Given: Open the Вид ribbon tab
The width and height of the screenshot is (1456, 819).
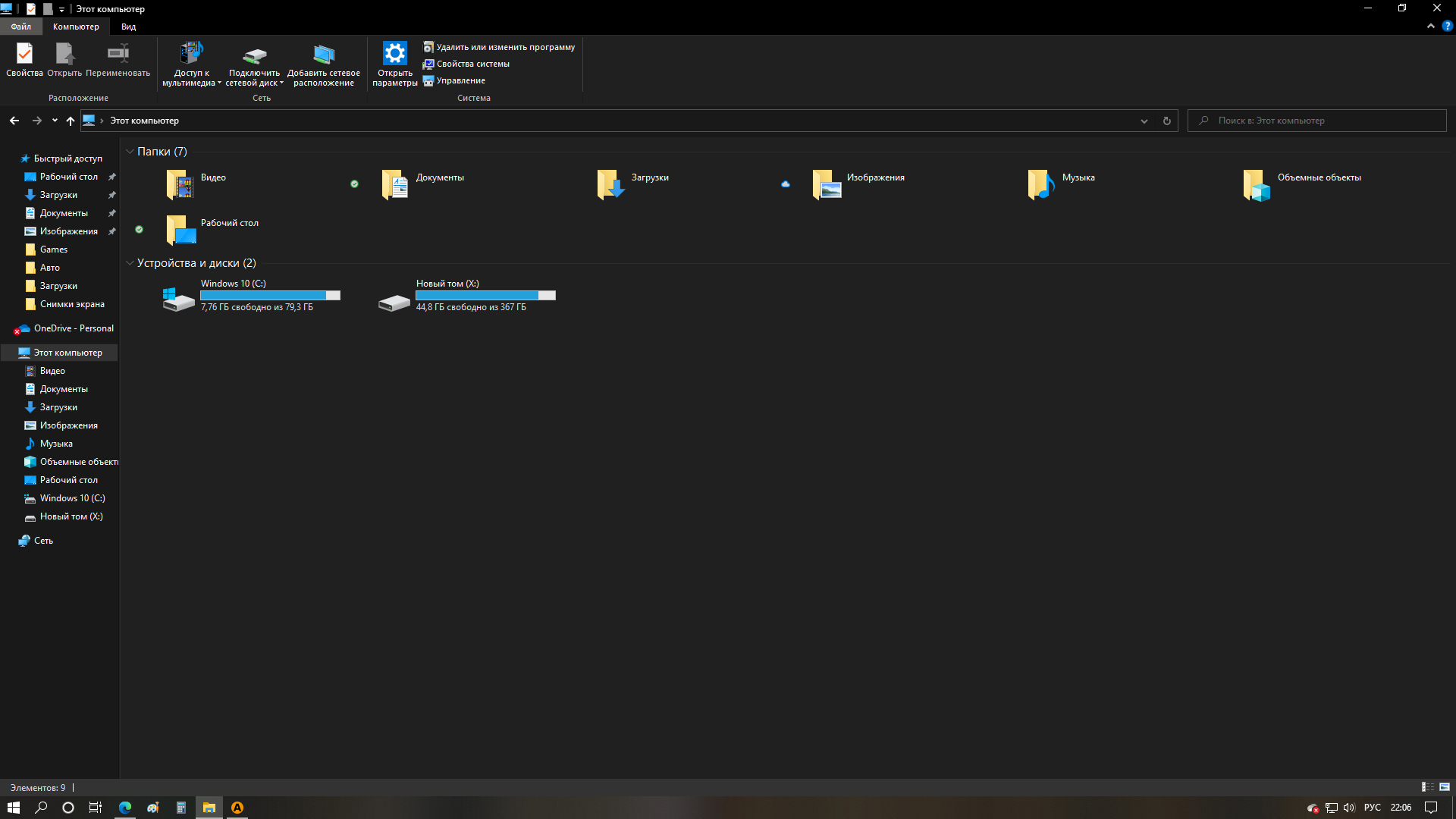Looking at the screenshot, I should [129, 27].
